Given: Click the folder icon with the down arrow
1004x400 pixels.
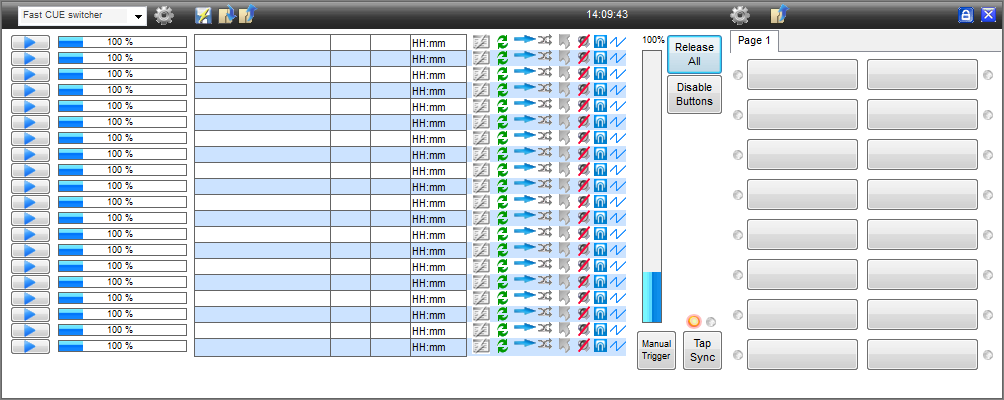Looking at the screenshot, I should tap(227, 15).
